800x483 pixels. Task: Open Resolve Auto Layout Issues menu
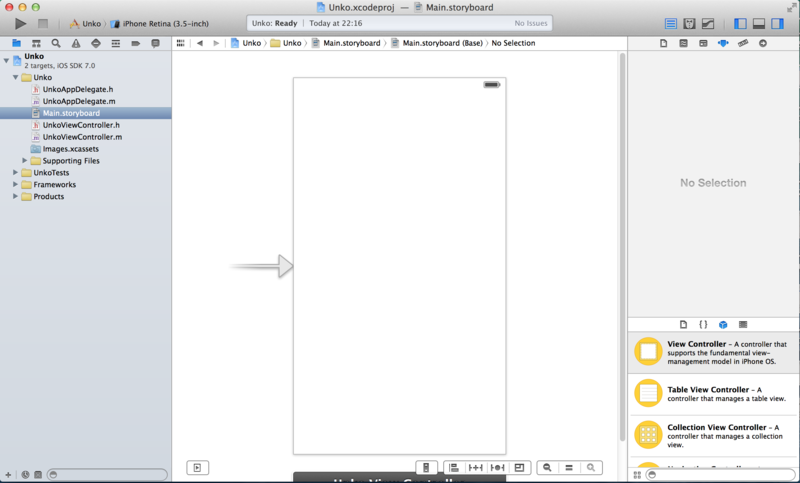[497, 468]
